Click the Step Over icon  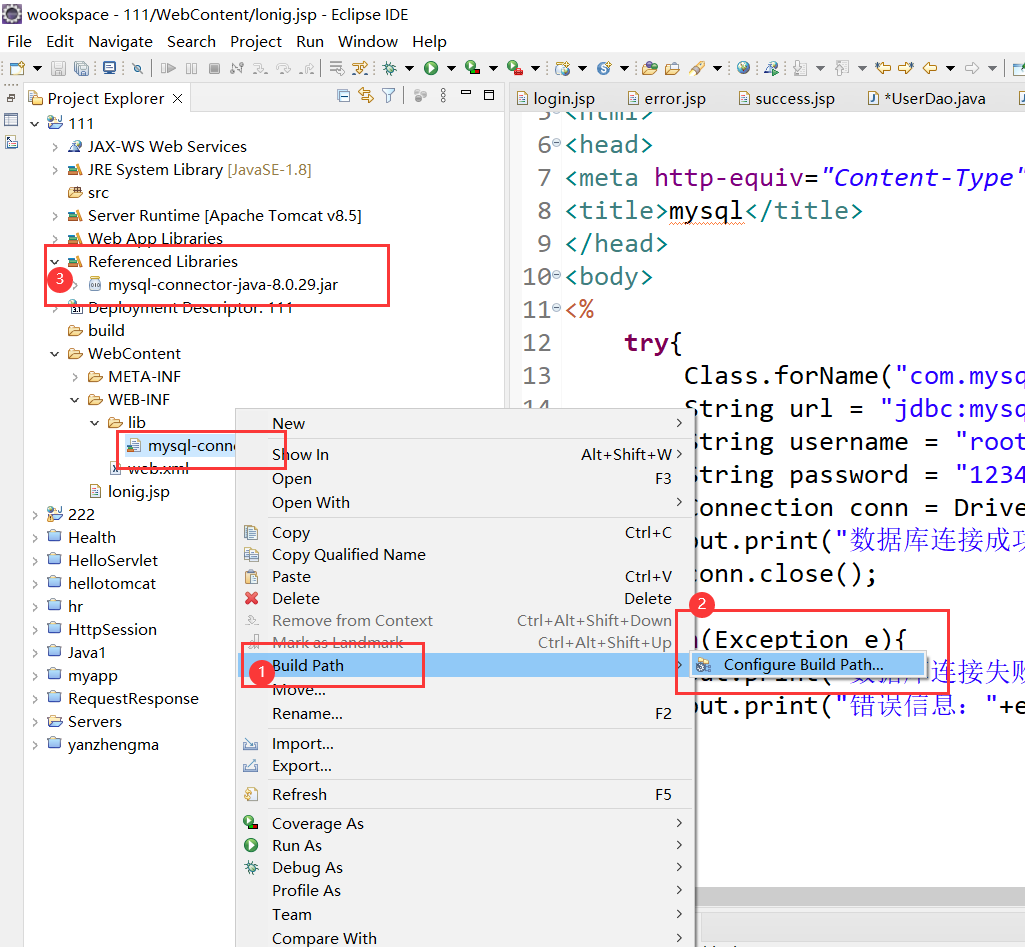tap(283, 68)
